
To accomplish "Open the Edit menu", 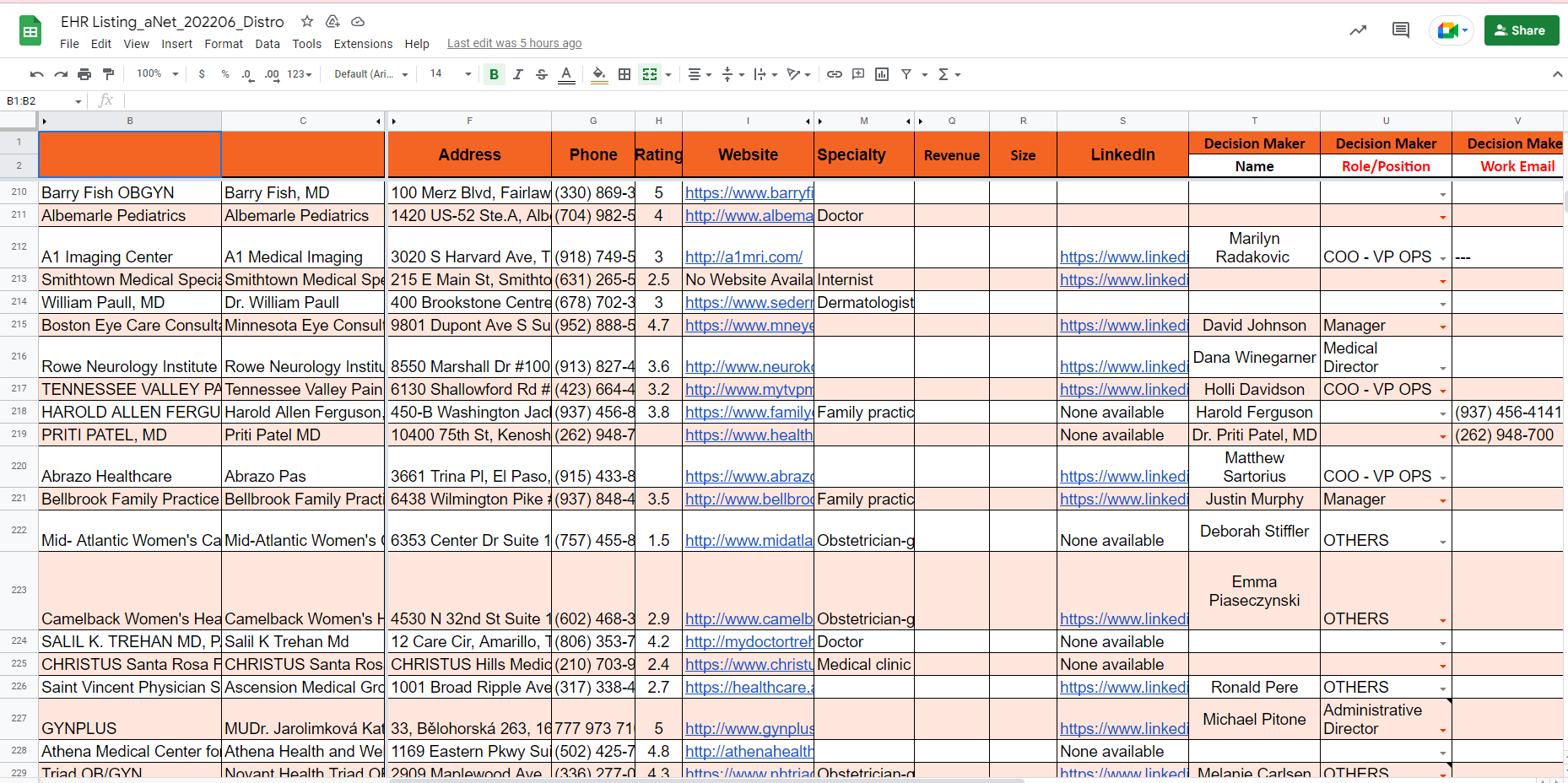I will point(101,44).
